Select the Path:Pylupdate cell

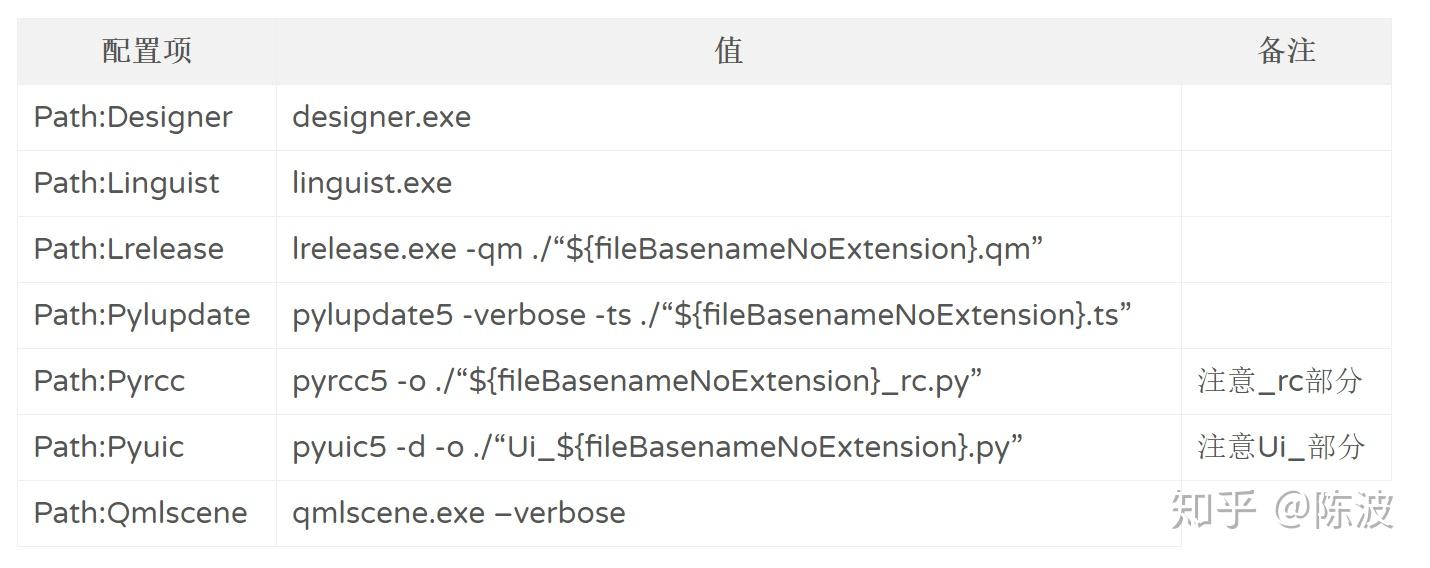pyautogui.click(x=142, y=315)
